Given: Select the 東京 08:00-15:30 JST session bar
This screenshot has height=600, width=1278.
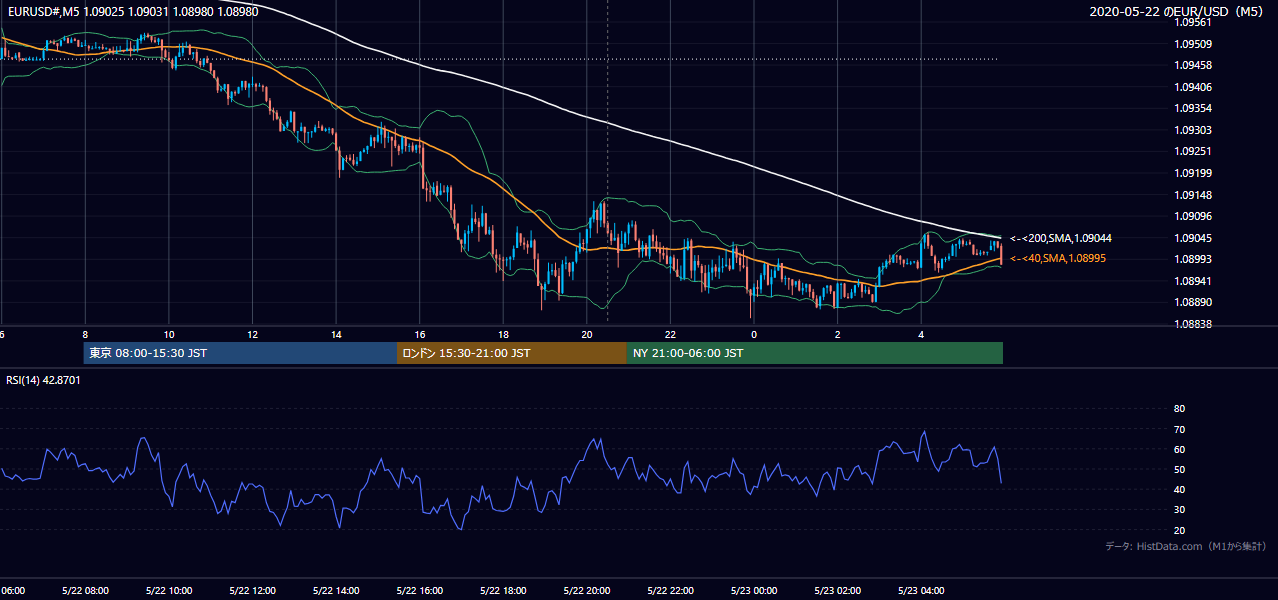Looking at the screenshot, I should click(240, 353).
